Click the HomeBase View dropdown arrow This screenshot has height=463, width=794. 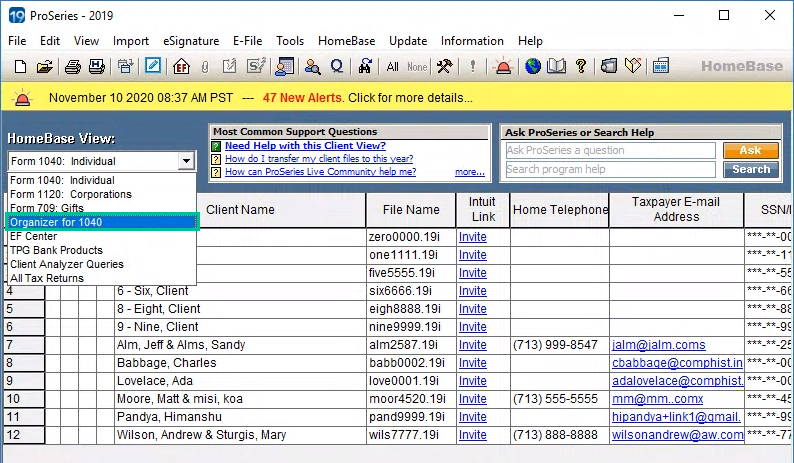(186, 161)
